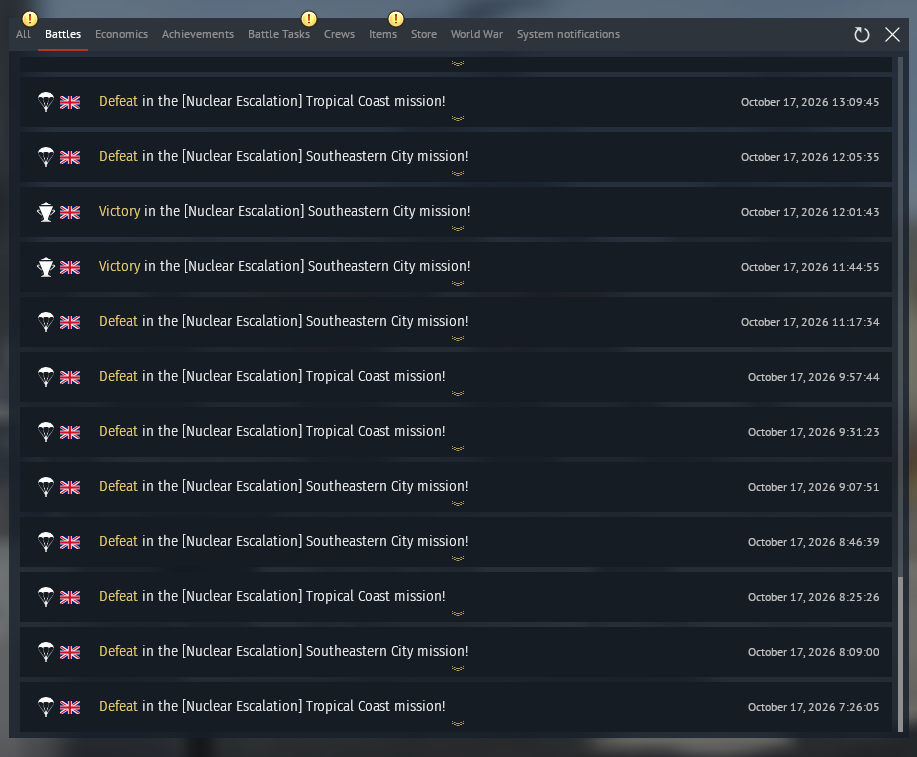Viewport: 917px width, 757px height.
Task: Close the messages window
Action: (x=892, y=35)
